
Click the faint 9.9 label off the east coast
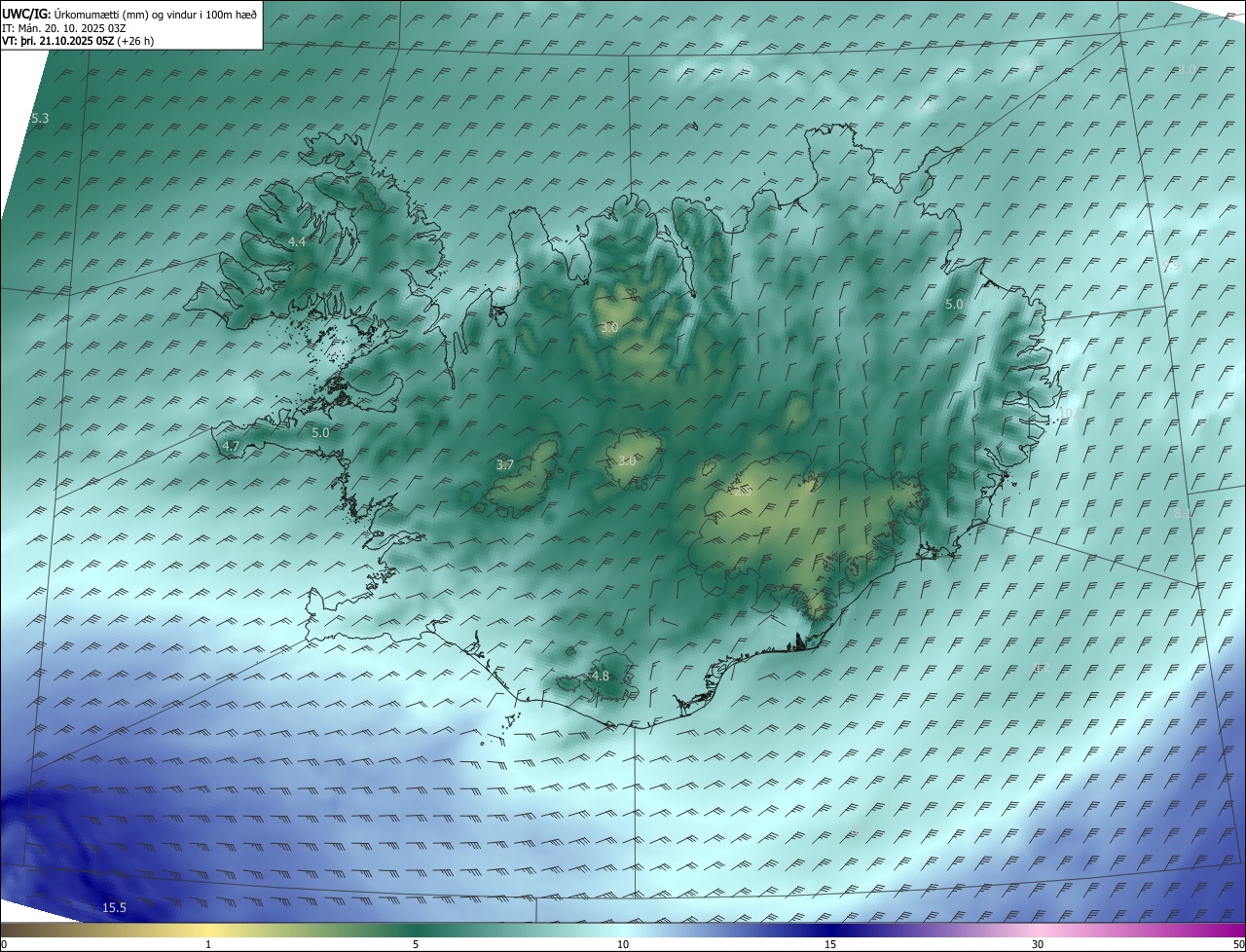click(1171, 266)
